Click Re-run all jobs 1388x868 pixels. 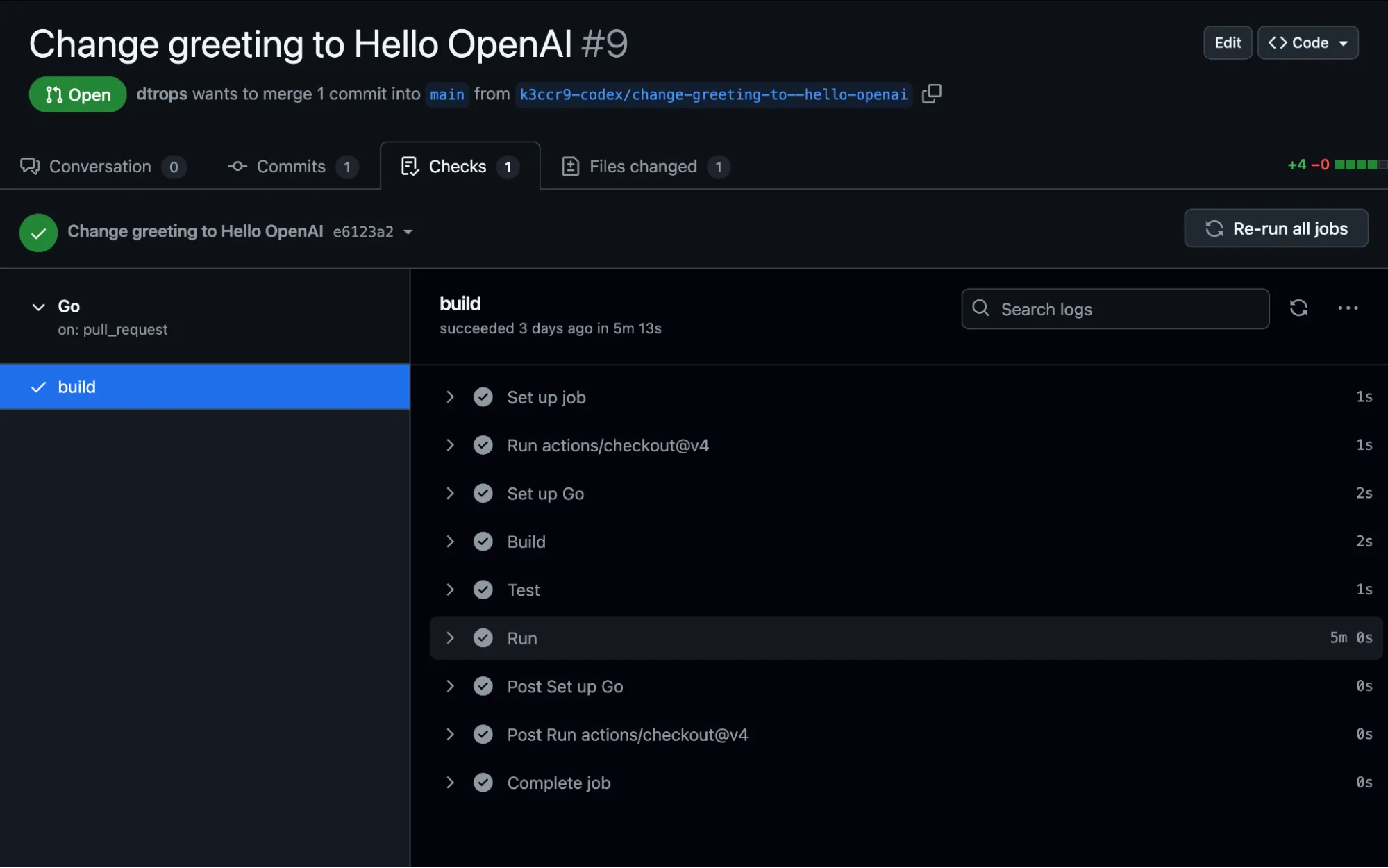(1275, 228)
